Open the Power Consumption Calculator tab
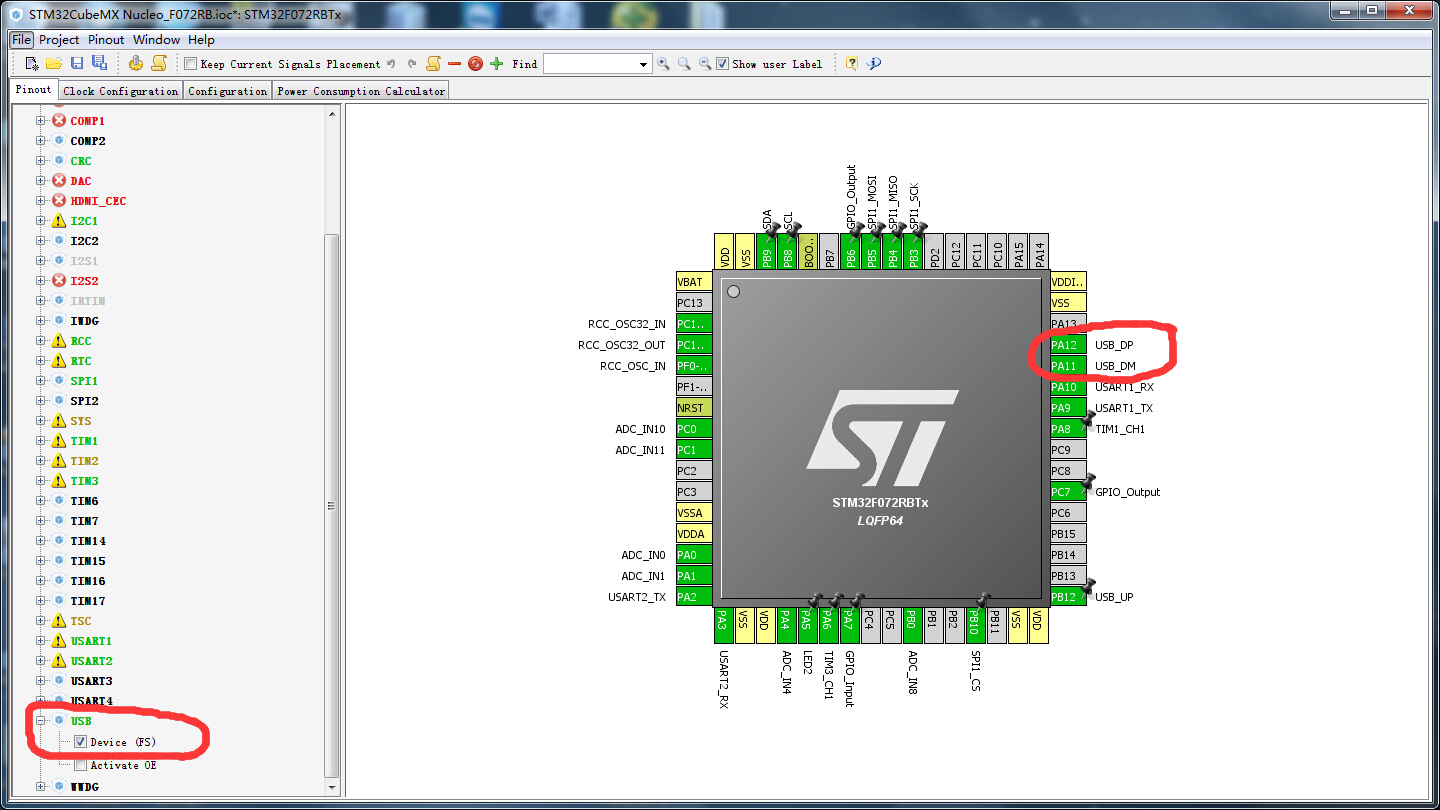Viewport: 1440px width, 810px height. pyautogui.click(x=361, y=91)
